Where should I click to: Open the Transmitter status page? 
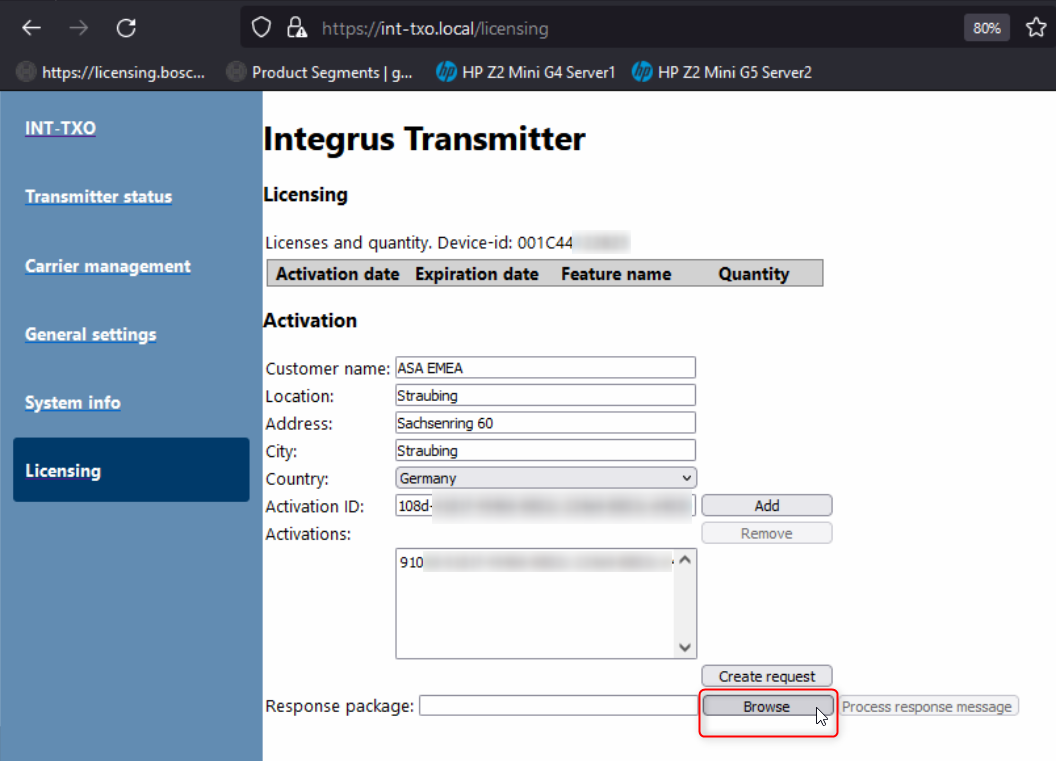click(x=98, y=197)
